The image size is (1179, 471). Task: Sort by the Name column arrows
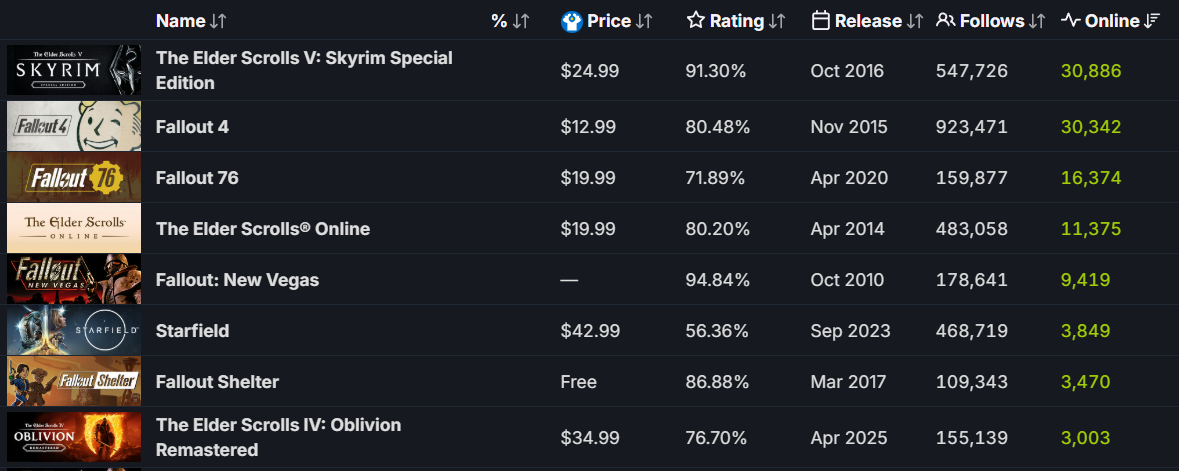[x=220, y=21]
